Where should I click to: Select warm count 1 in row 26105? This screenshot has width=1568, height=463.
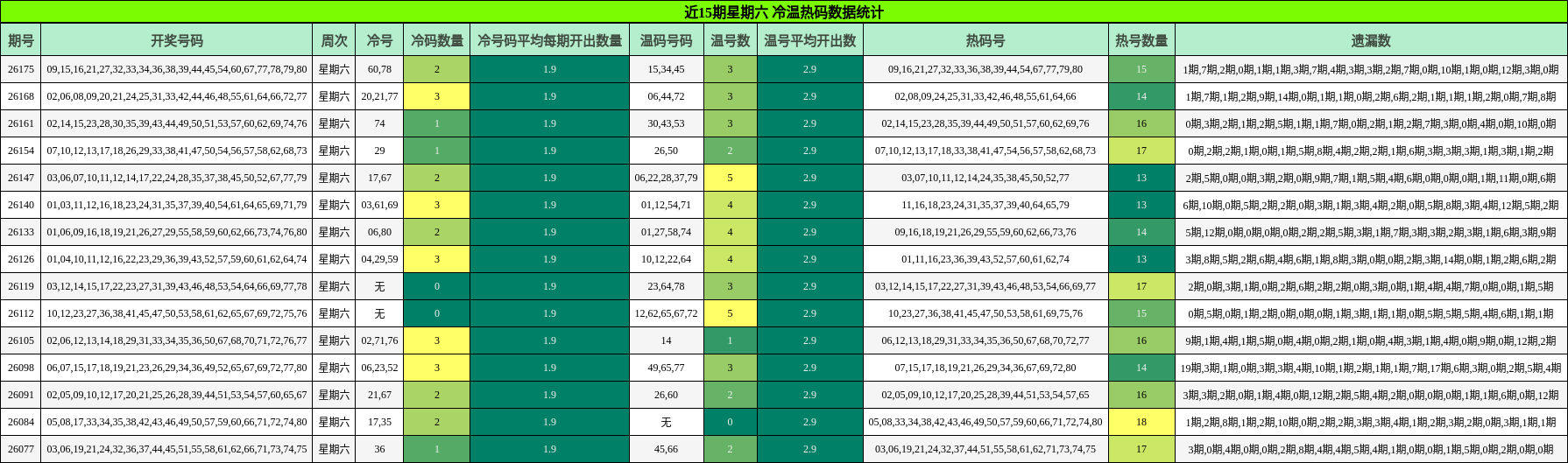click(730, 340)
